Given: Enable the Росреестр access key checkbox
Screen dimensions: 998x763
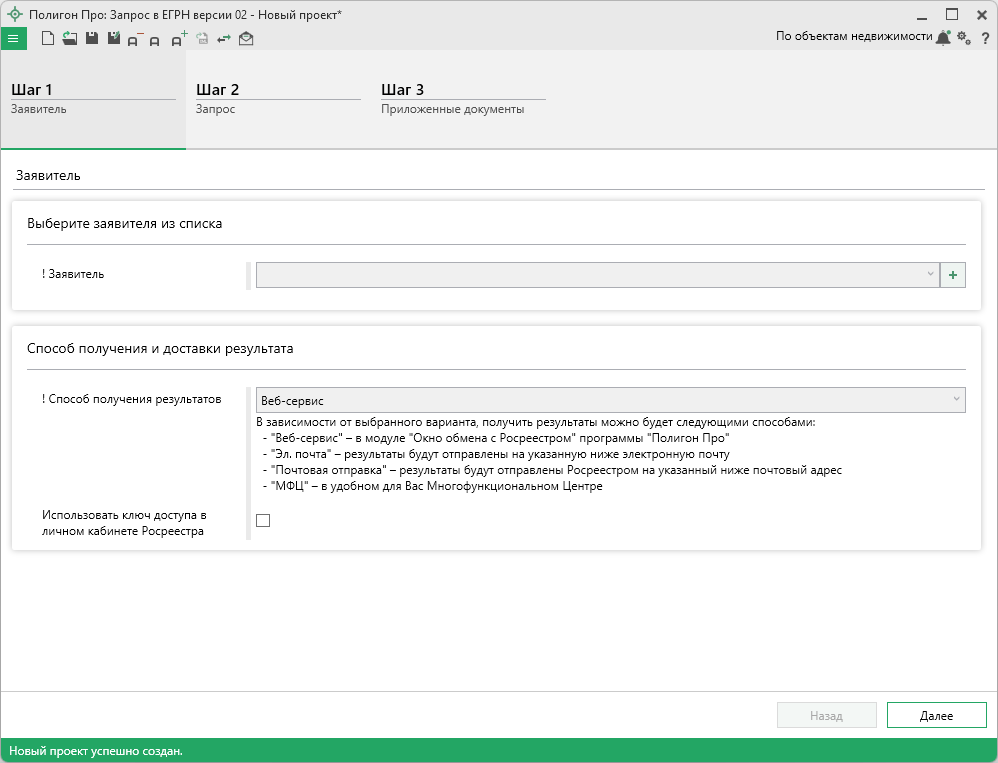Looking at the screenshot, I should pyautogui.click(x=263, y=520).
